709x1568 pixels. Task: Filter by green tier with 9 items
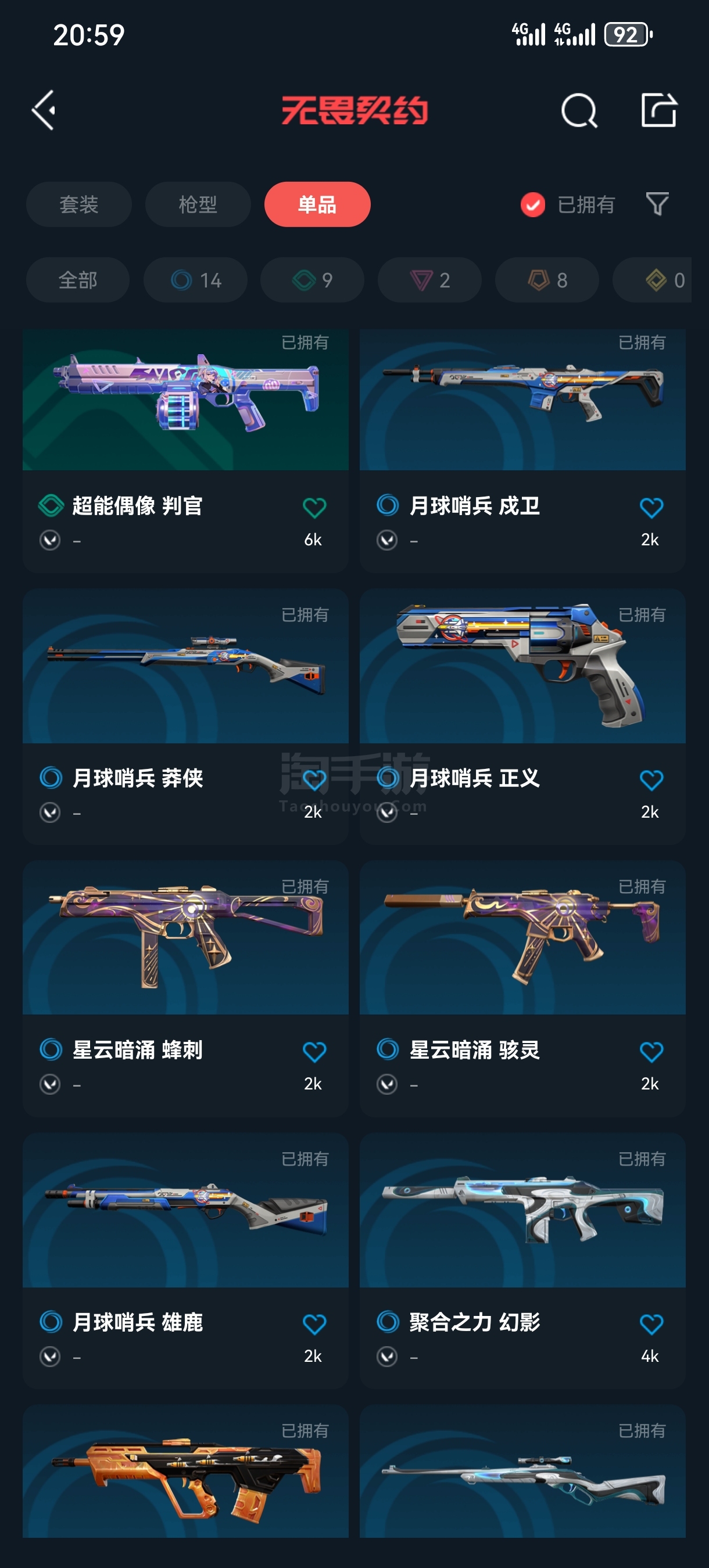(x=313, y=280)
